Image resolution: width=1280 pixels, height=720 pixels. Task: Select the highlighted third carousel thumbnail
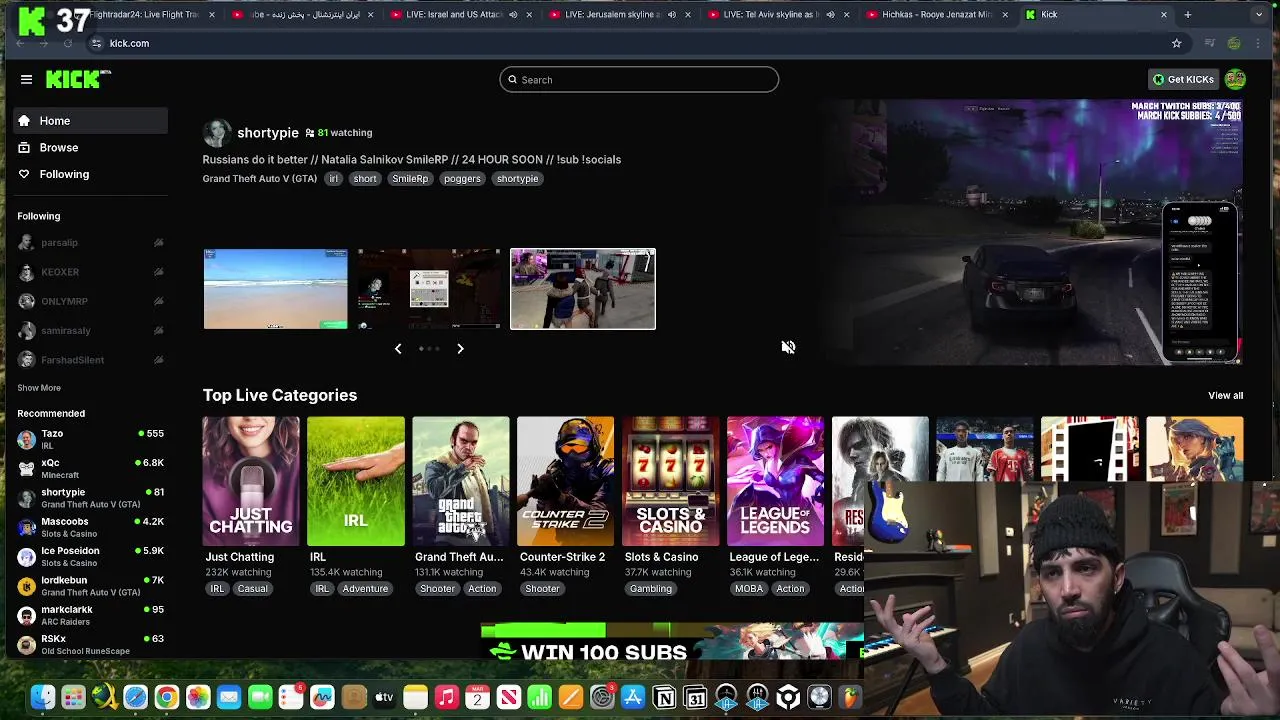583,289
